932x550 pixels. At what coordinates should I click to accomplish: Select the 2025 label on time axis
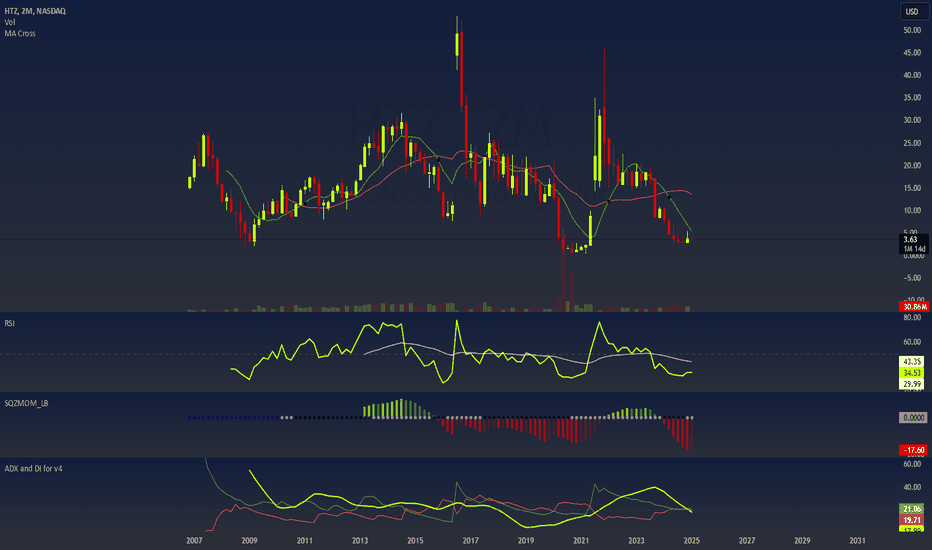click(x=691, y=540)
